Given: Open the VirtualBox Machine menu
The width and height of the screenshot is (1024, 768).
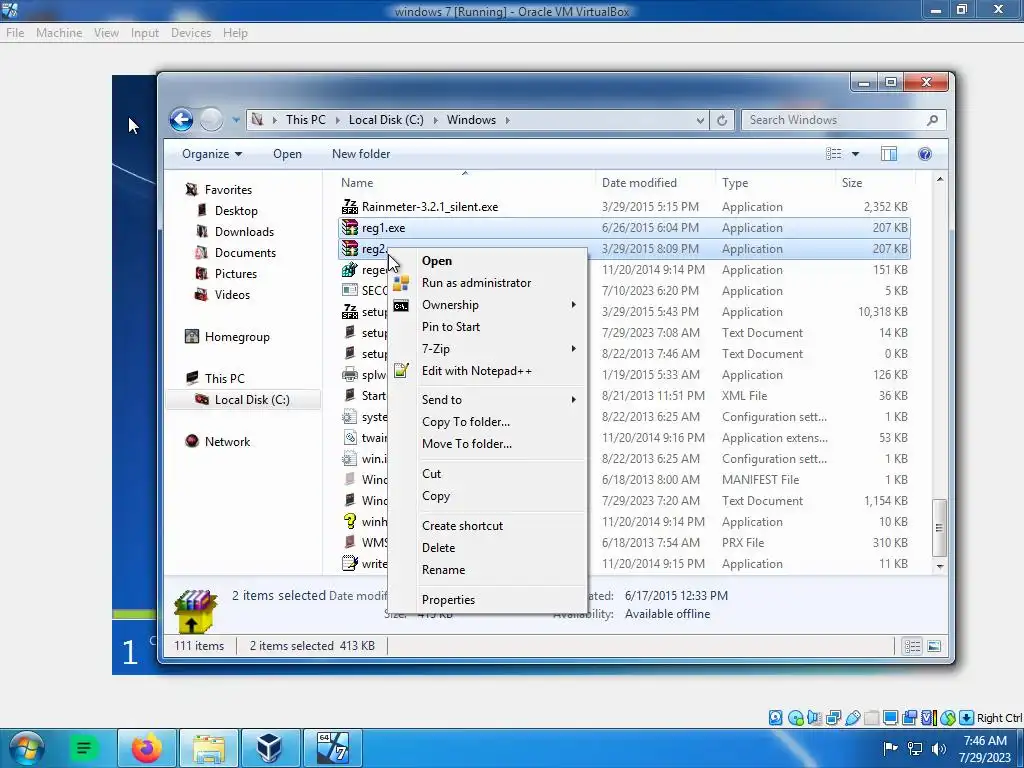Looking at the screenshot, I should click(59, 33).
